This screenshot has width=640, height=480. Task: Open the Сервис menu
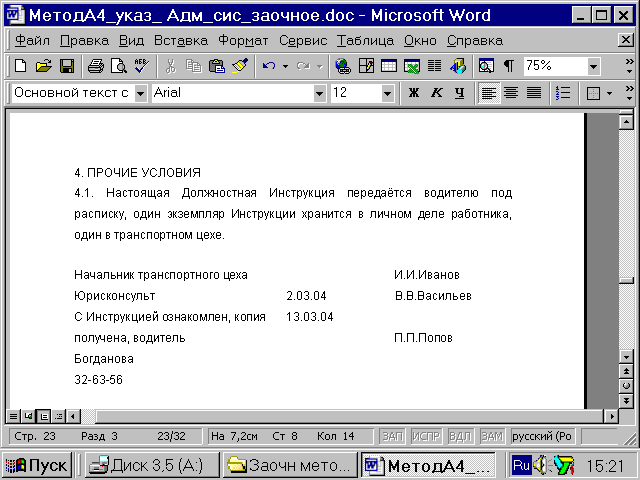pyautogui.click(x=303, y=40)
